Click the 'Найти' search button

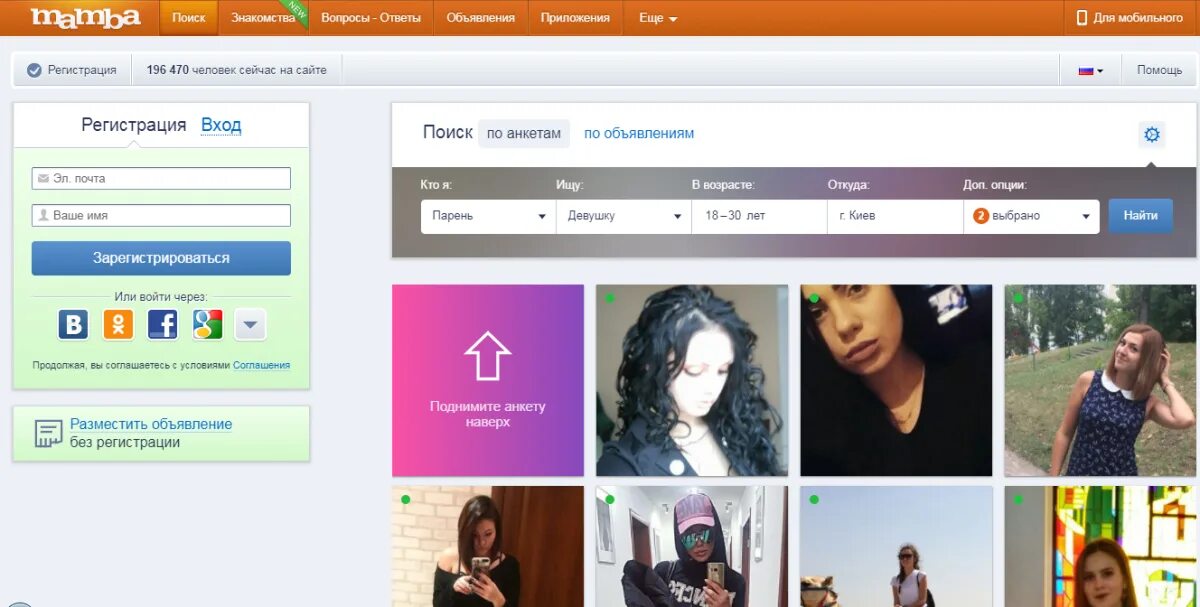(x=1140, y=216)
